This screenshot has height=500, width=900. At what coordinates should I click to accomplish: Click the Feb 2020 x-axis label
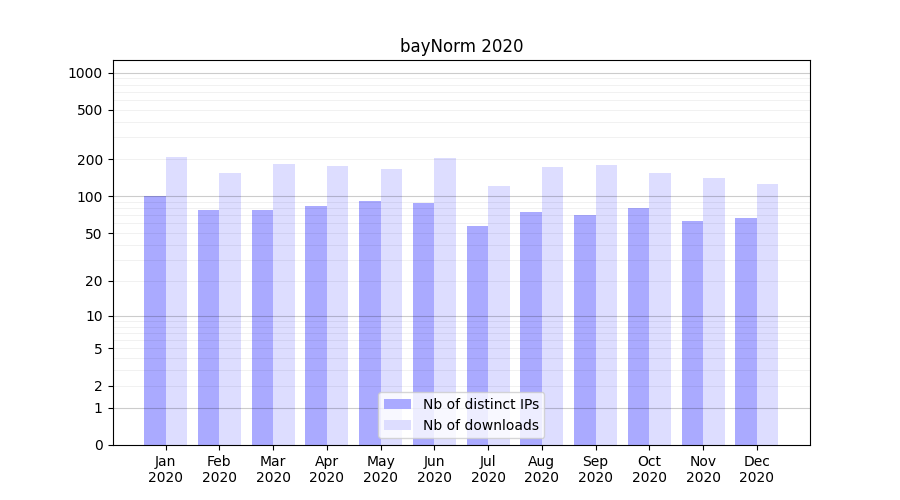click(x=219, y=469)
